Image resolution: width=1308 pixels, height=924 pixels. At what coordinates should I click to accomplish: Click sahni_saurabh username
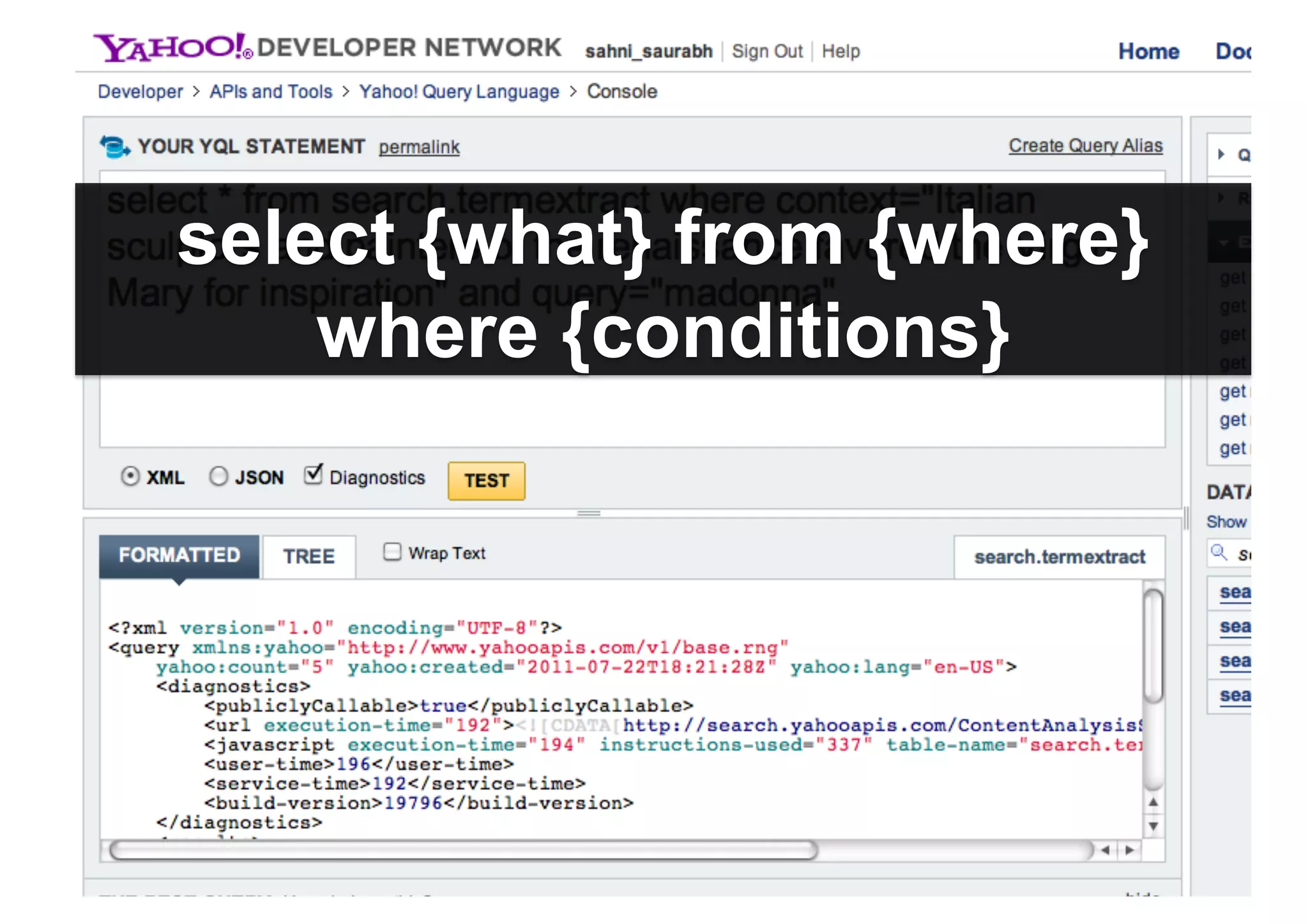[649, 51]
